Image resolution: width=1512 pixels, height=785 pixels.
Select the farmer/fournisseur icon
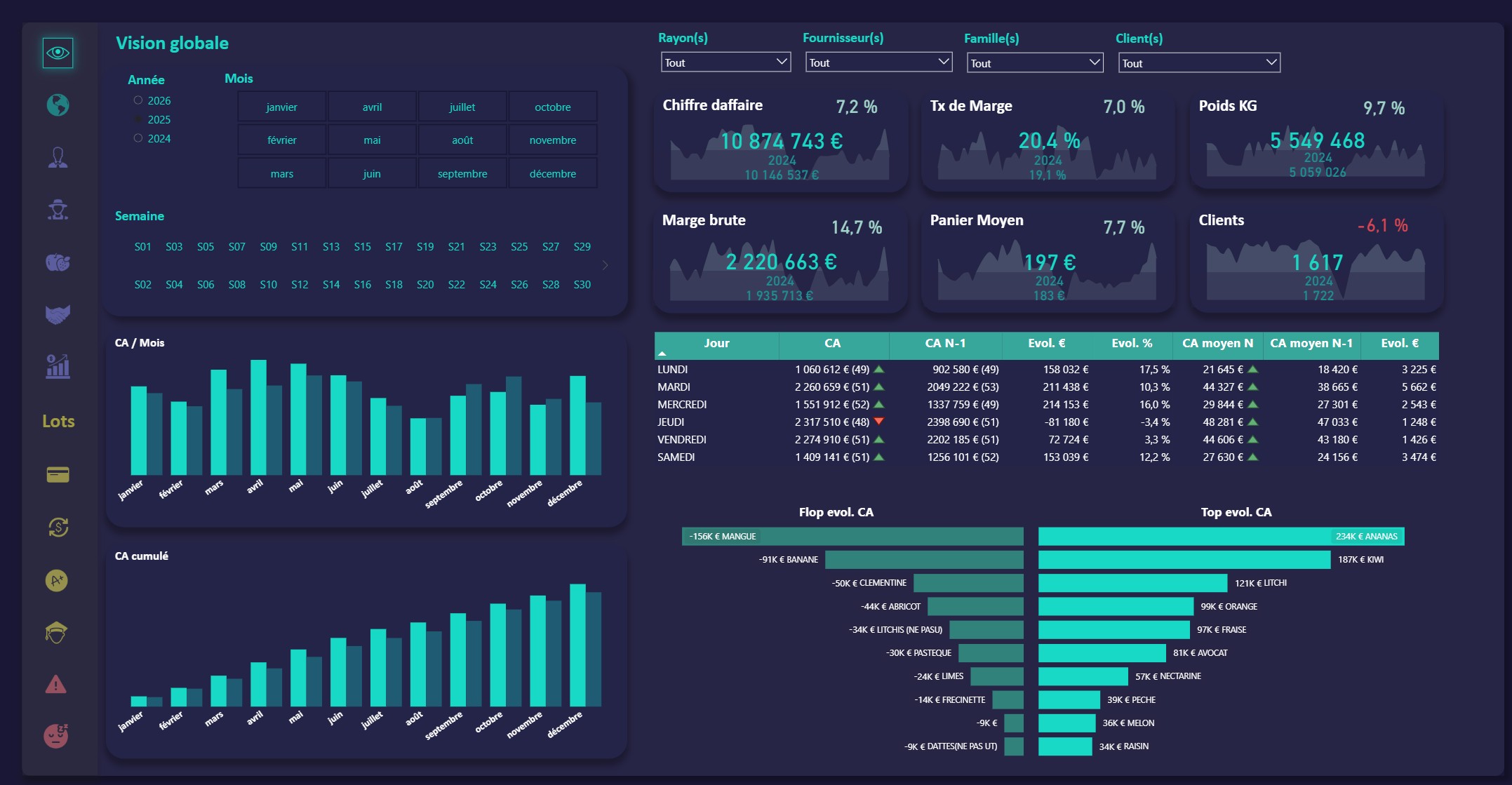58,210
